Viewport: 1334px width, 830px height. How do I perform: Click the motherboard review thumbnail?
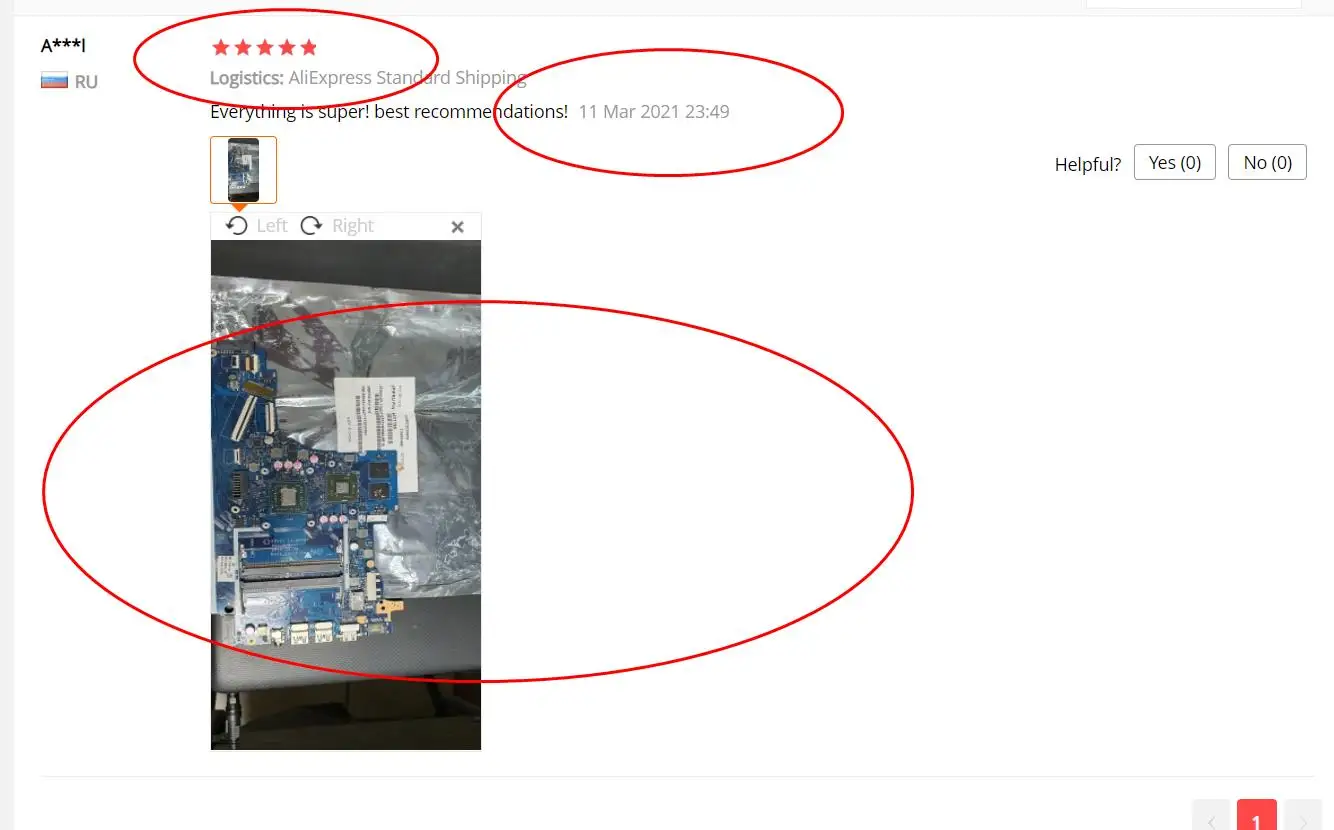point(243,170)
